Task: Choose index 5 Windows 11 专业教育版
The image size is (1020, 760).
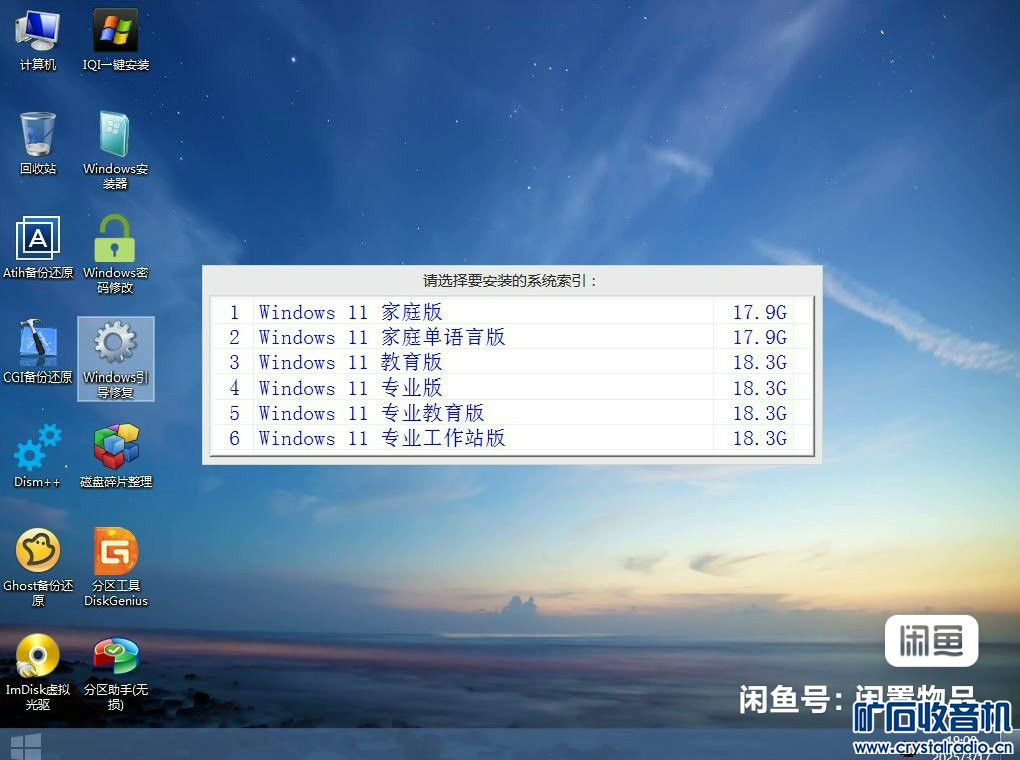Action: (x=511, y=413)
